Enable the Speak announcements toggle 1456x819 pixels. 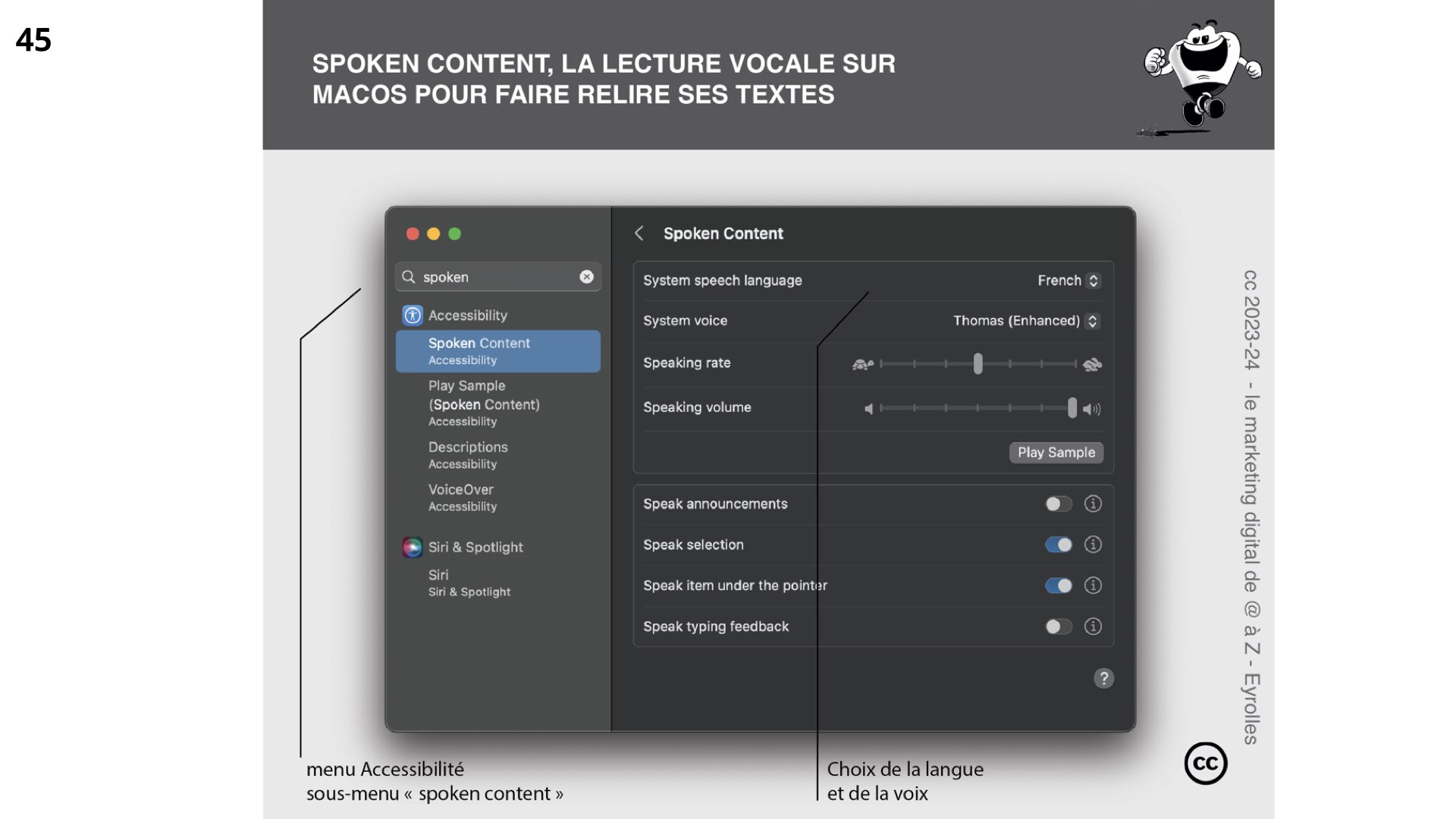pyautogui.click(x=1059, y=504)
